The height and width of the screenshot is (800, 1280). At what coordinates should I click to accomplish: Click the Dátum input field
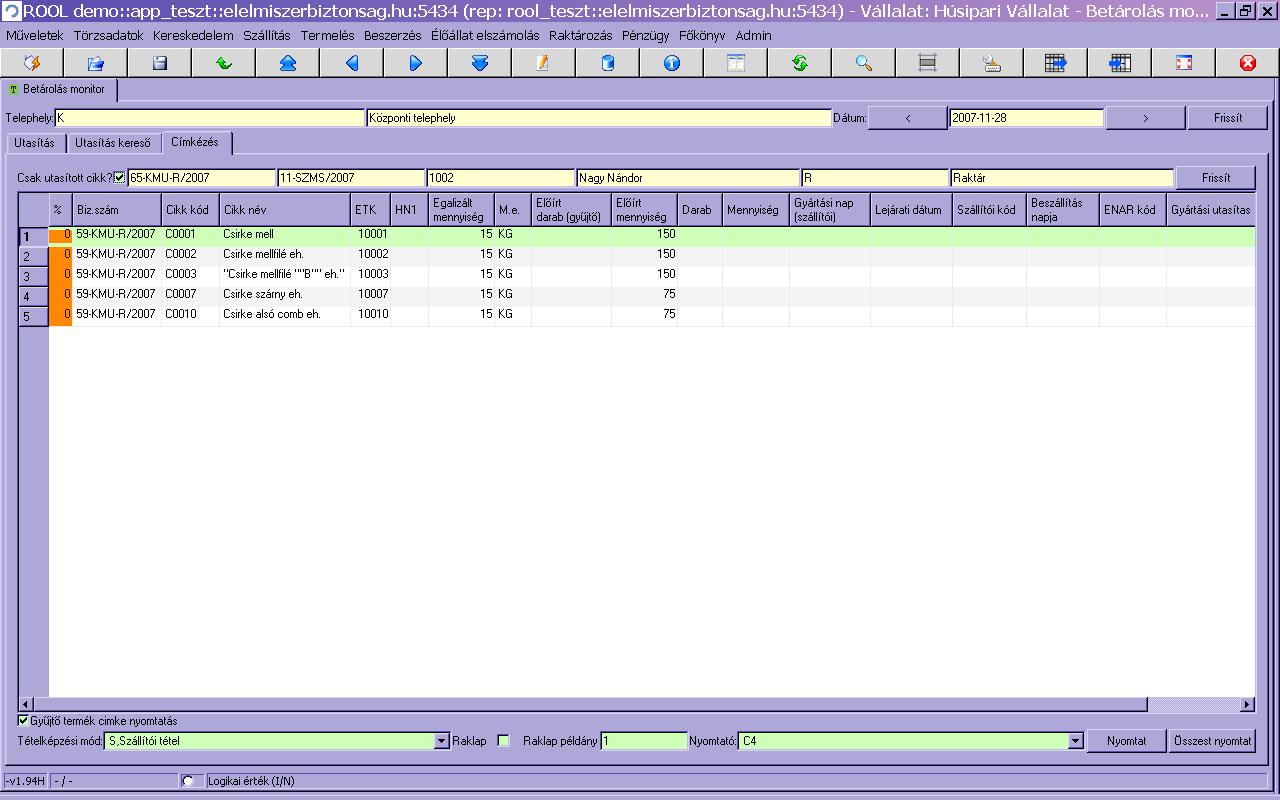(1026, 118)
